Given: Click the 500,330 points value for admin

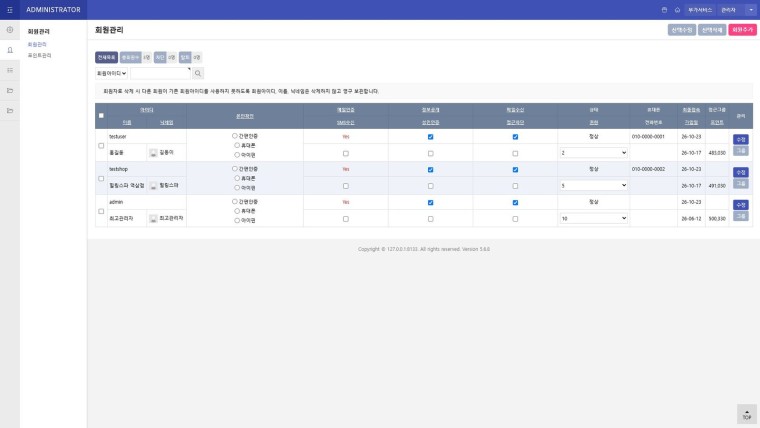Looking at the screenshot, I should point(717,219).
